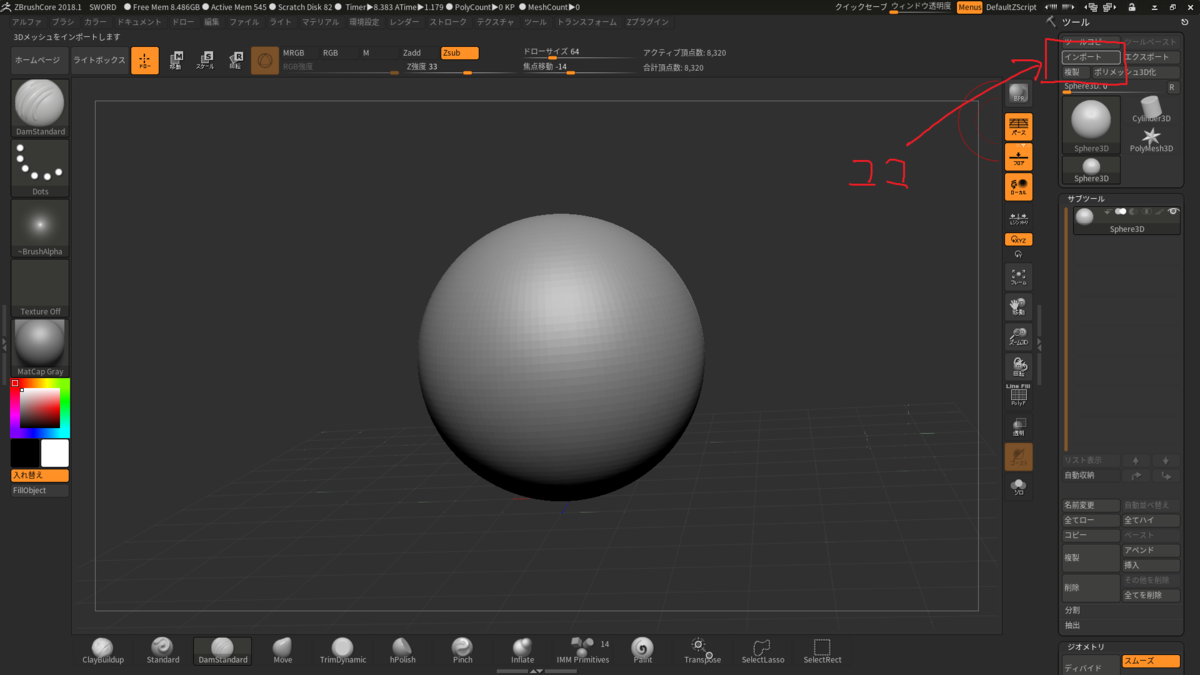Click the Frame icon in right shelf
1200x675 pixels.
pyautogui.click(x=1018, y=277)
